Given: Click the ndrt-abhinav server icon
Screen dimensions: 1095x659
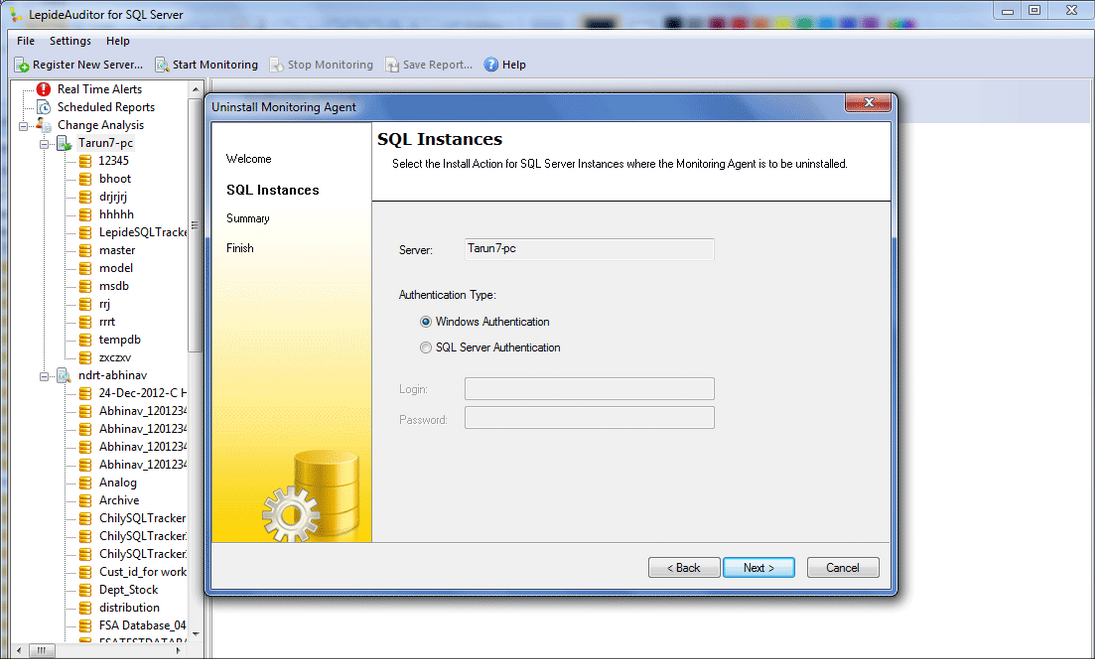Looking at the screenshot, I should click(x=64, y=376).
